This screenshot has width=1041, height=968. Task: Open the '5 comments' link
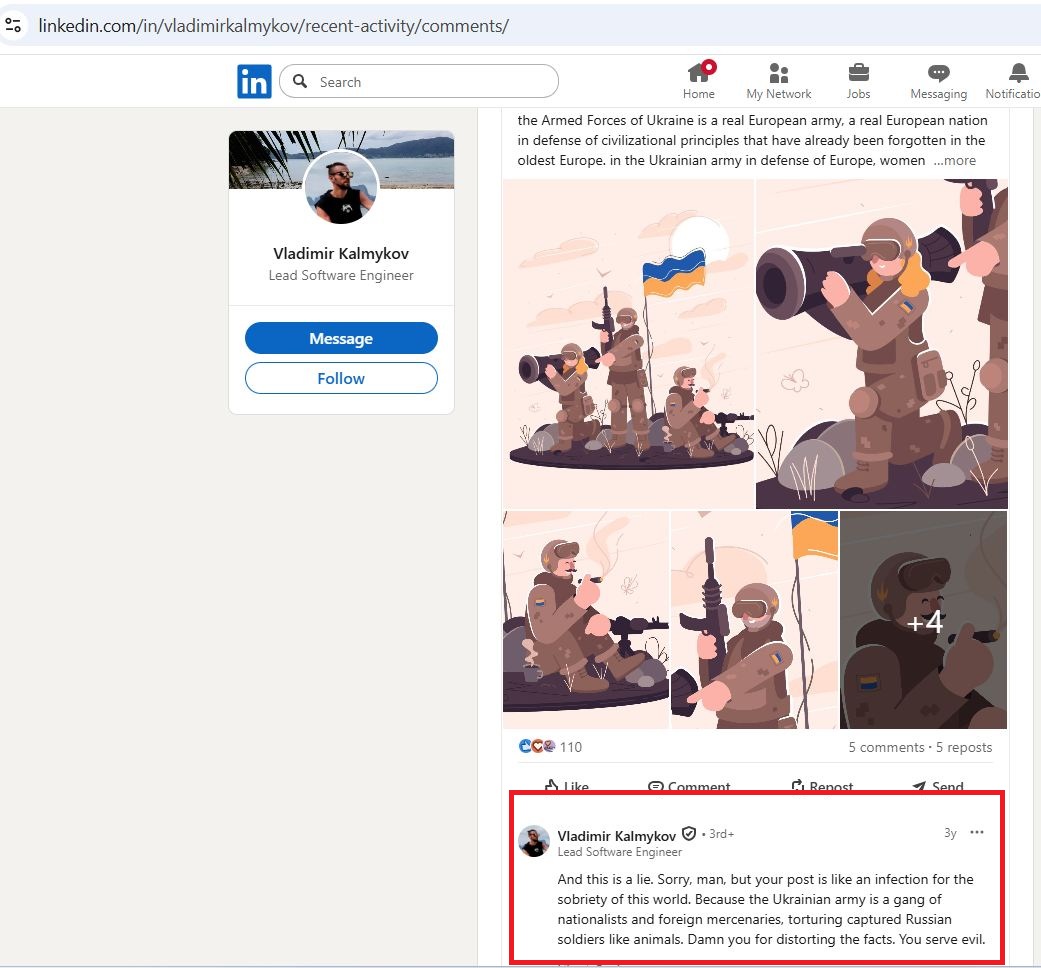[x=886, y=747]
